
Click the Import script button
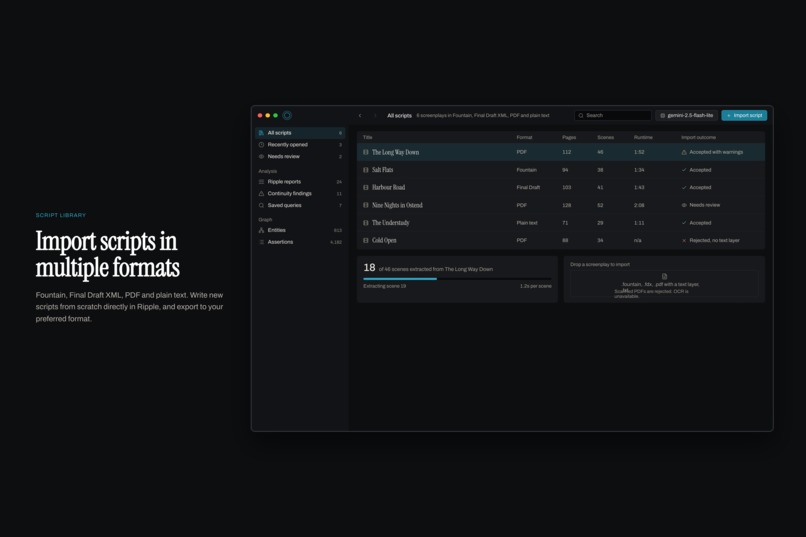tap(744, 116)
